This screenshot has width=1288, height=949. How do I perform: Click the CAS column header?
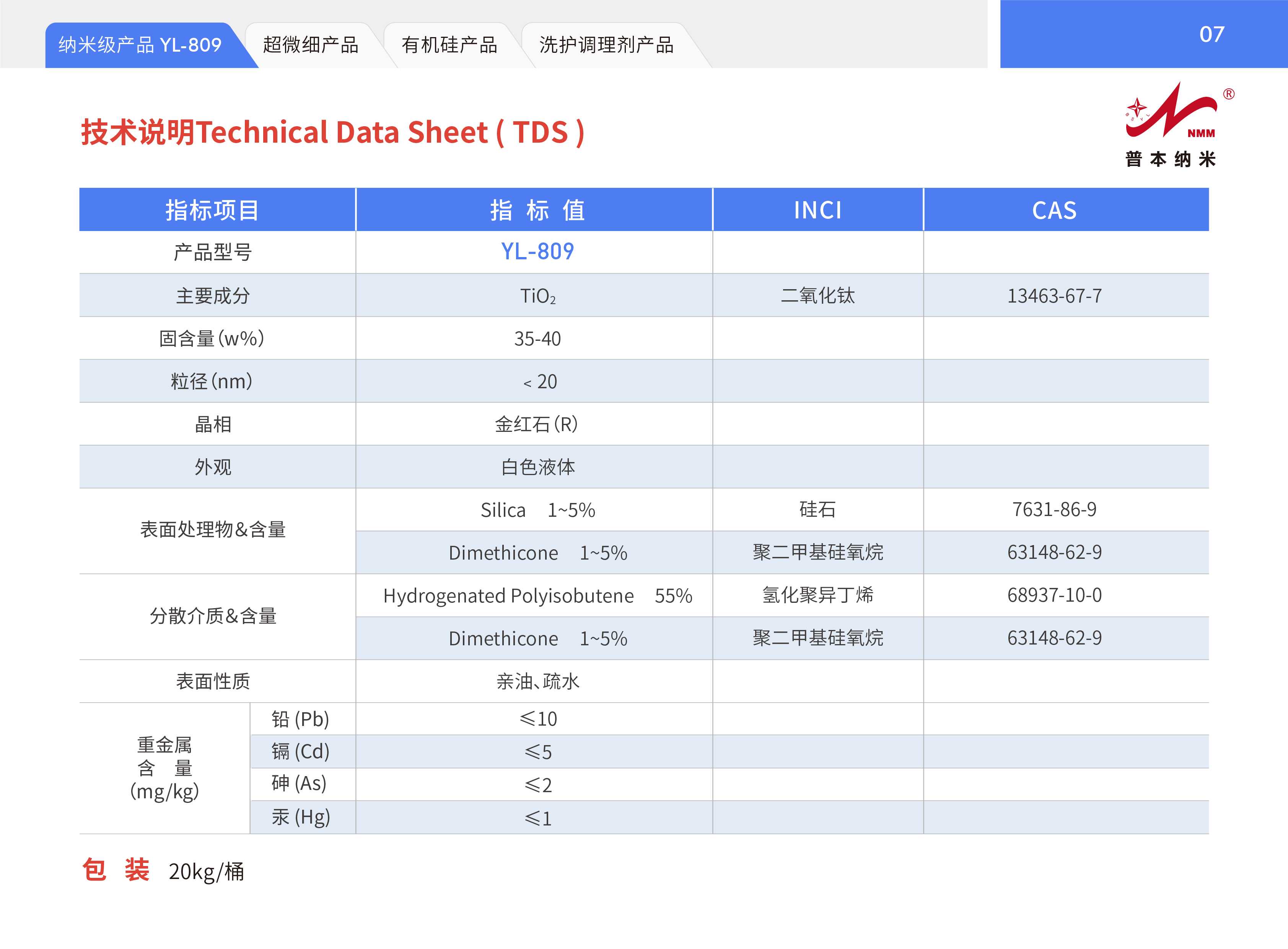pos(1054,210)
